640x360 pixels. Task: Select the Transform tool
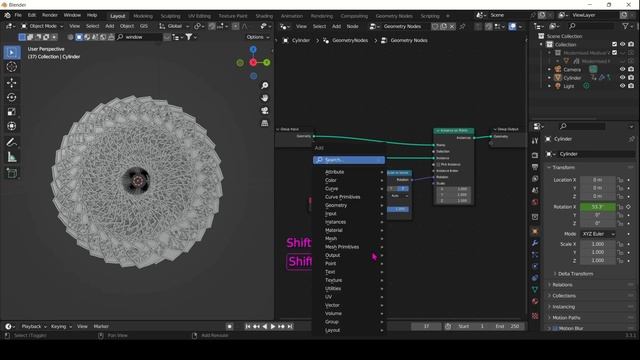(12, 126)
